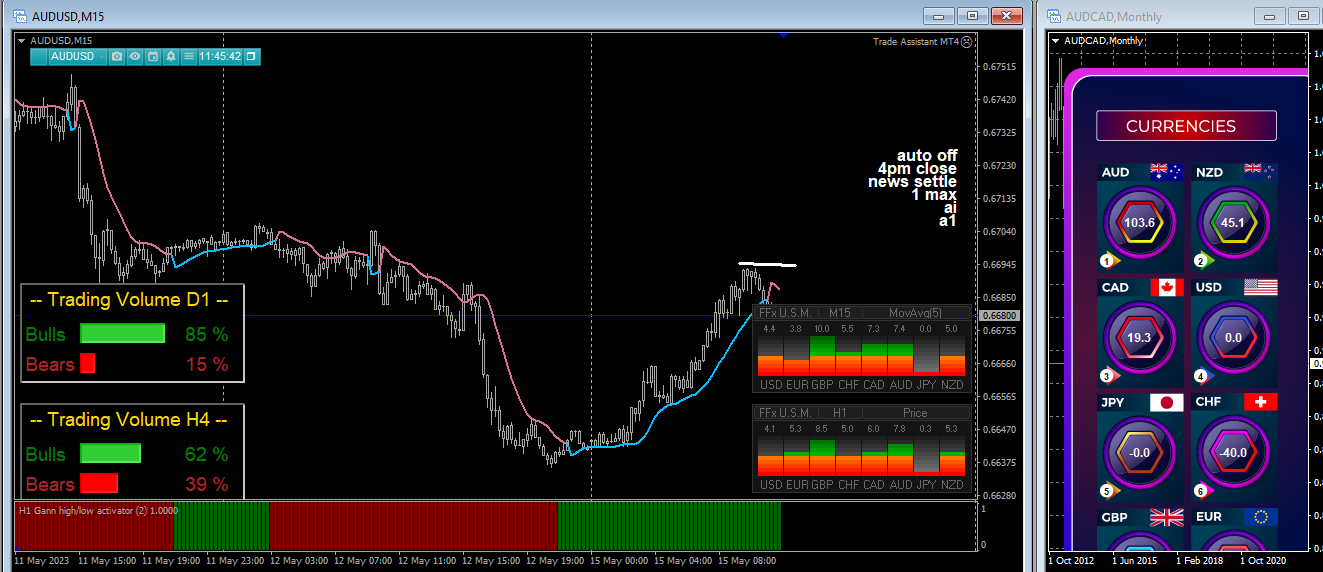Click the 0.66800 current price label

click(x=1000, y=315)
